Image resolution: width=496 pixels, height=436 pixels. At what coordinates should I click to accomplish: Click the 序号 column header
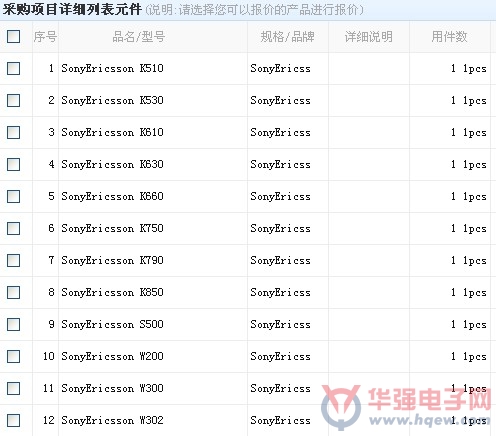pyautogui.click(x=45, y=37)
